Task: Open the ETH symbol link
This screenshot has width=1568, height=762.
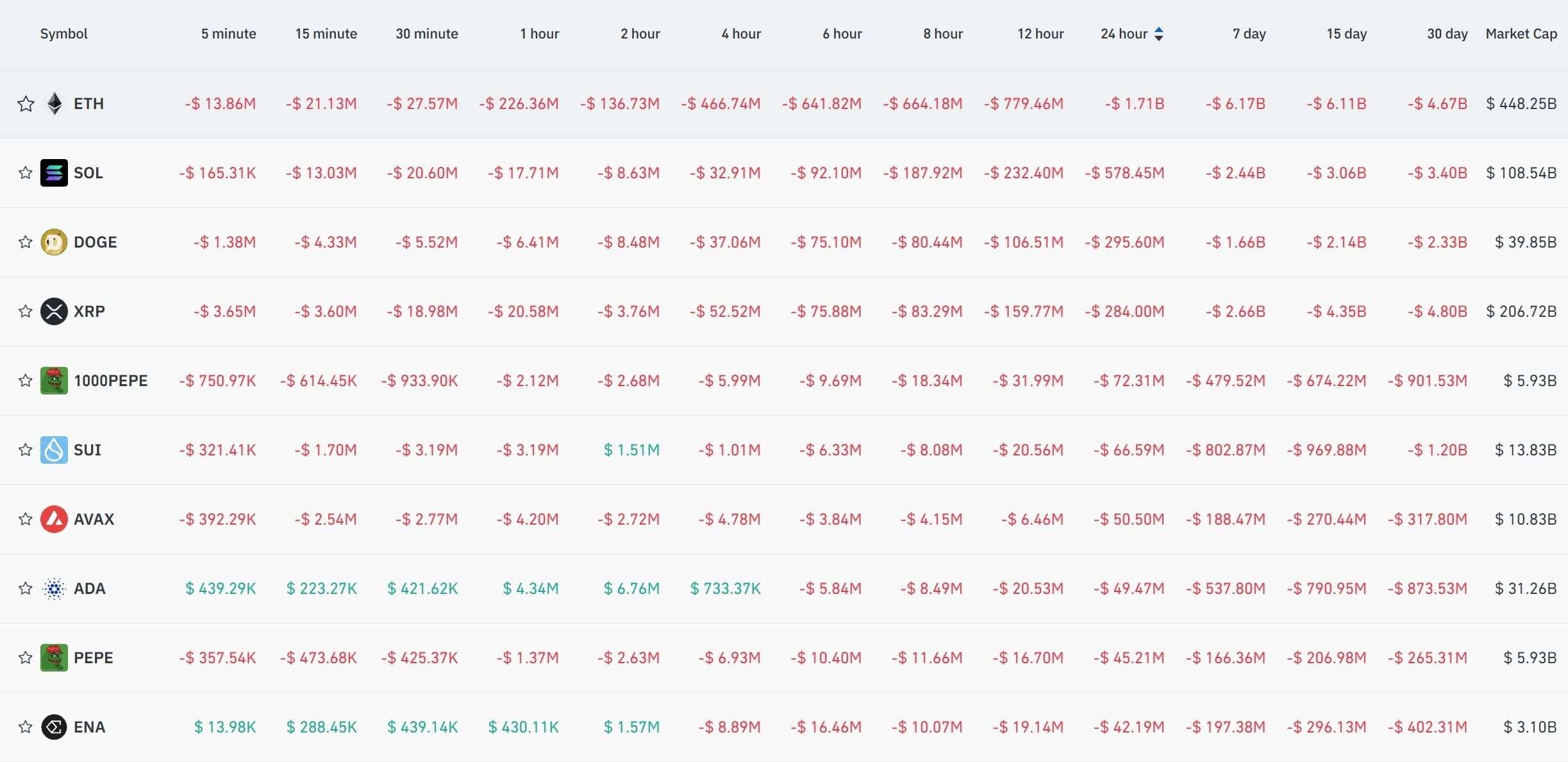Action: [x=88, y=104]
